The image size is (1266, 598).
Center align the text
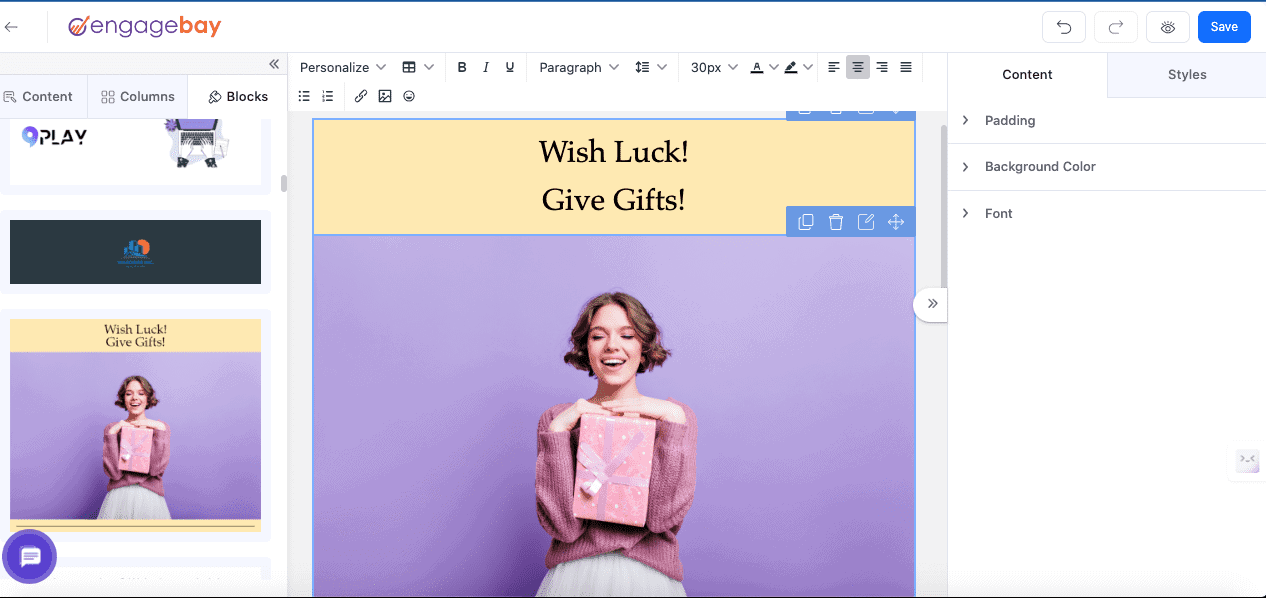[858, 68]
